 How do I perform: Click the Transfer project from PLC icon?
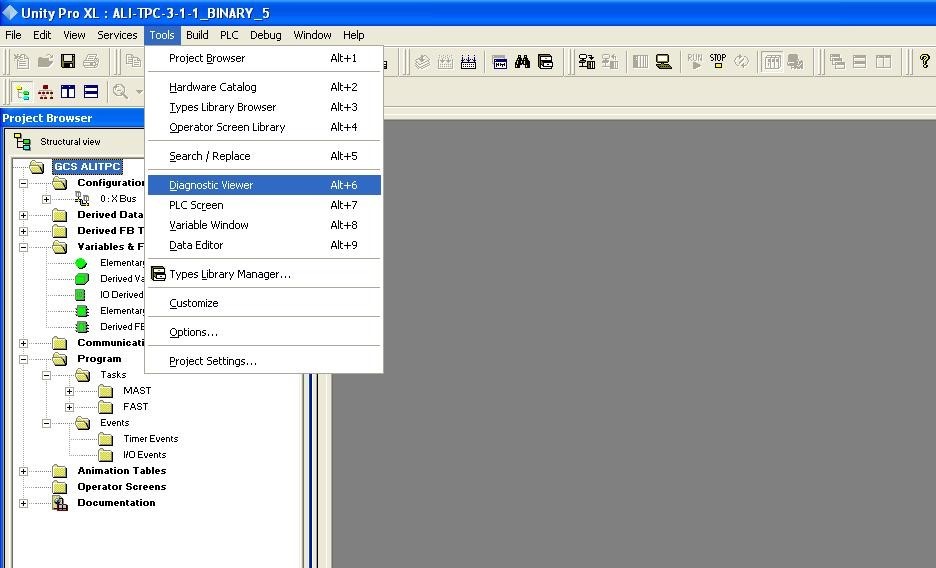point(610,61)
